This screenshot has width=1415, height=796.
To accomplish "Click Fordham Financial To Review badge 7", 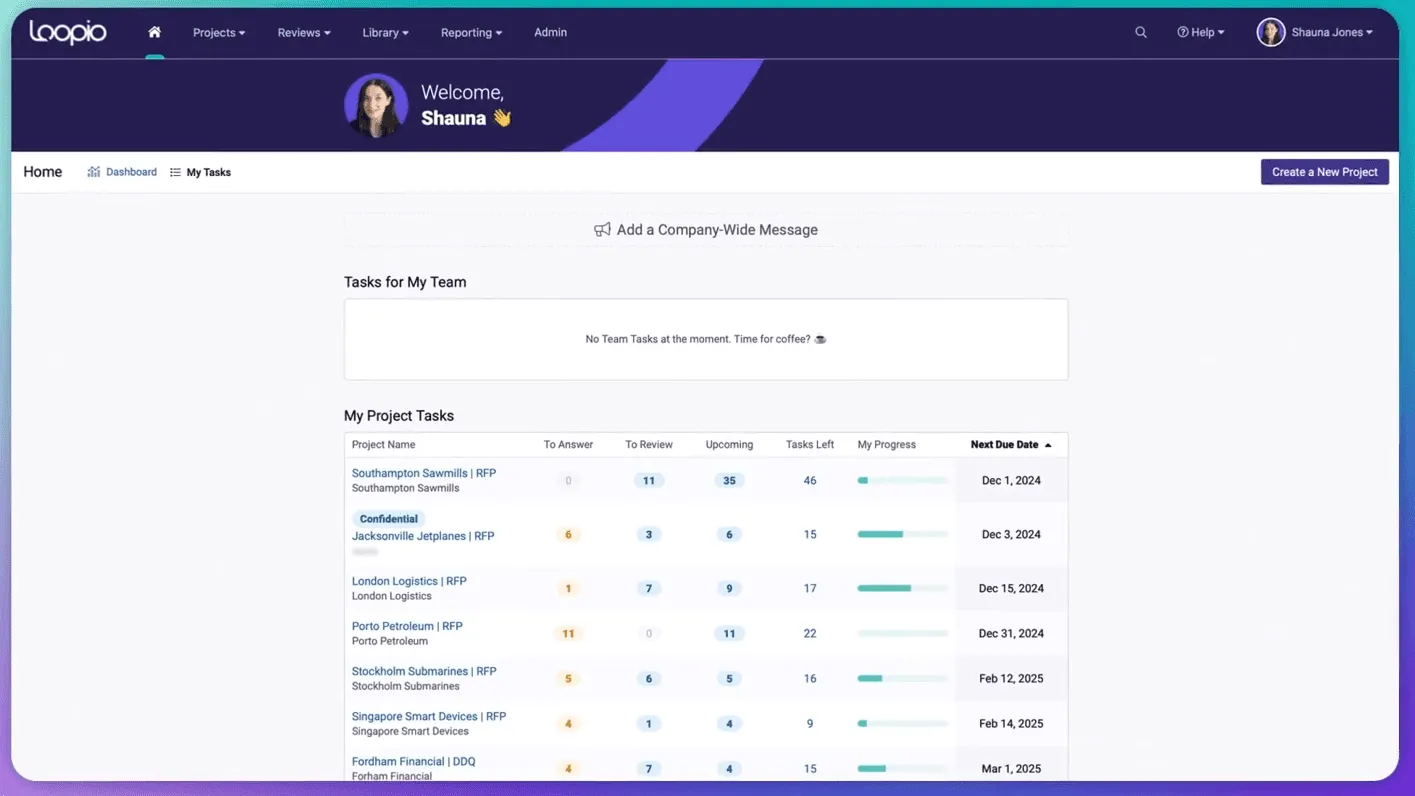I will tap(649, 769).
